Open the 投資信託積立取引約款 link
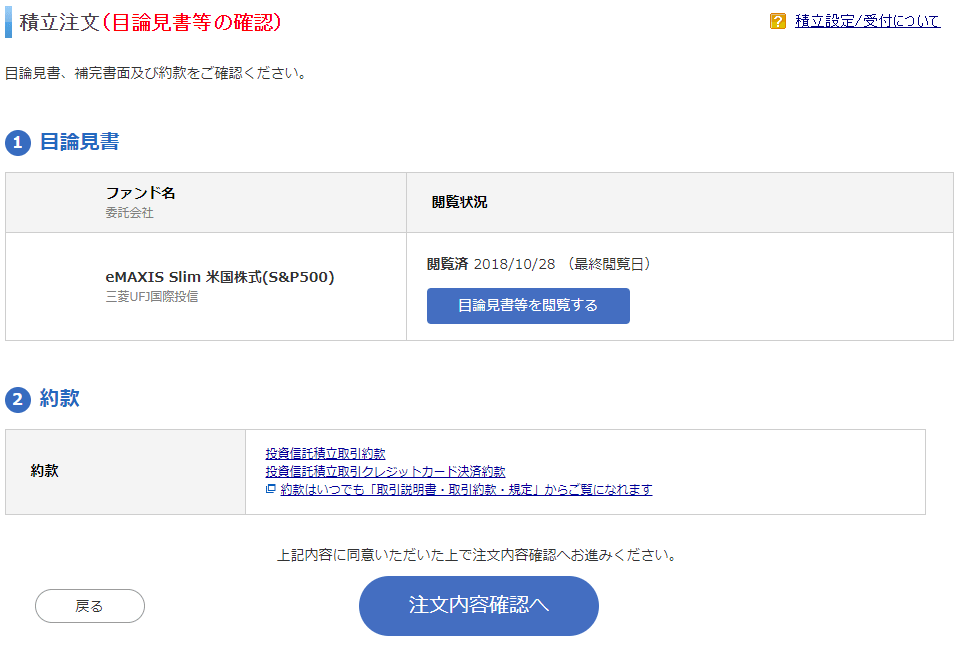Image resolution: width=961 pixels, height=658 pixels. point(325,454)
